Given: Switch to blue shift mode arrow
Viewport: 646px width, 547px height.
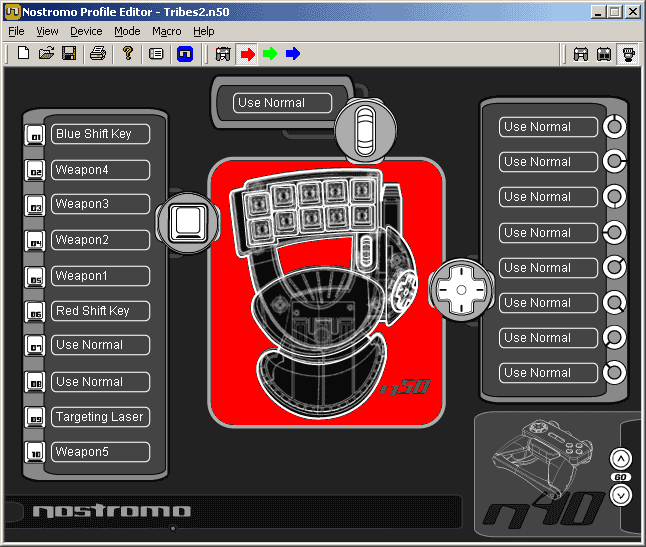Looking at the screenshot, I should [293, 54].
